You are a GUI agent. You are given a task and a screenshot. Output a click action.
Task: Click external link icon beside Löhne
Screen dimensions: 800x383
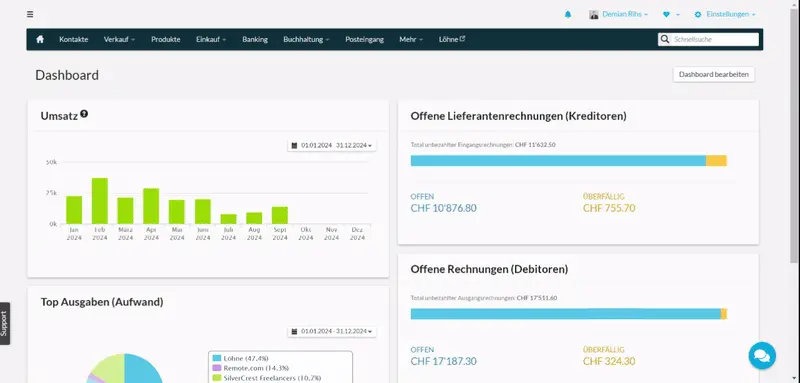(463, 38)
